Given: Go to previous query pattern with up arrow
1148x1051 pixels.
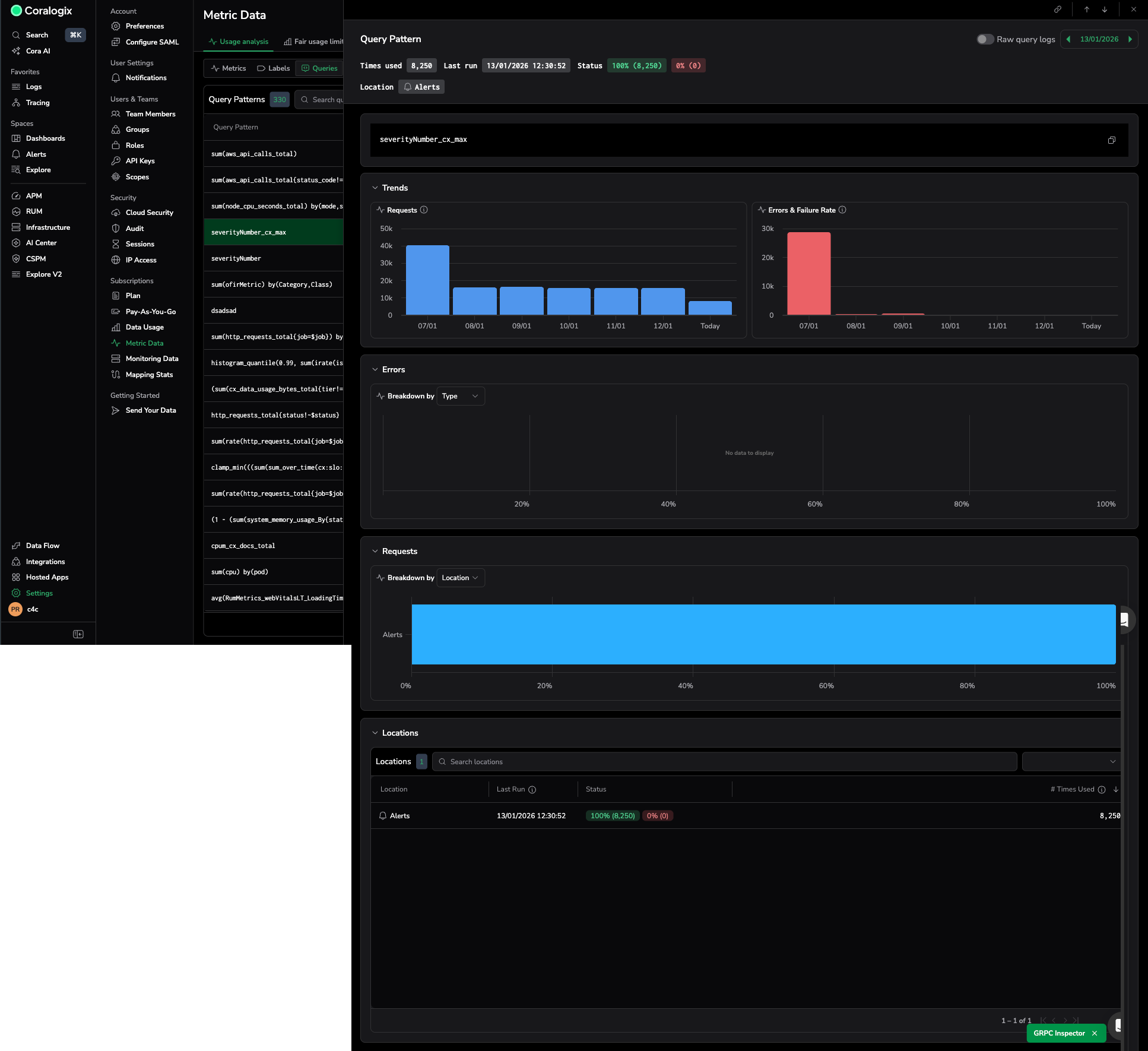Looking at the screenshot, I should (x=1086, y=10).
